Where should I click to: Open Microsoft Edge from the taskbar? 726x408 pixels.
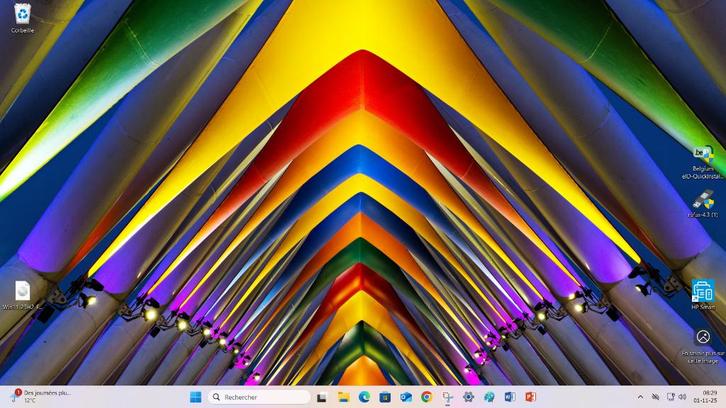click(x=364, y=397)
